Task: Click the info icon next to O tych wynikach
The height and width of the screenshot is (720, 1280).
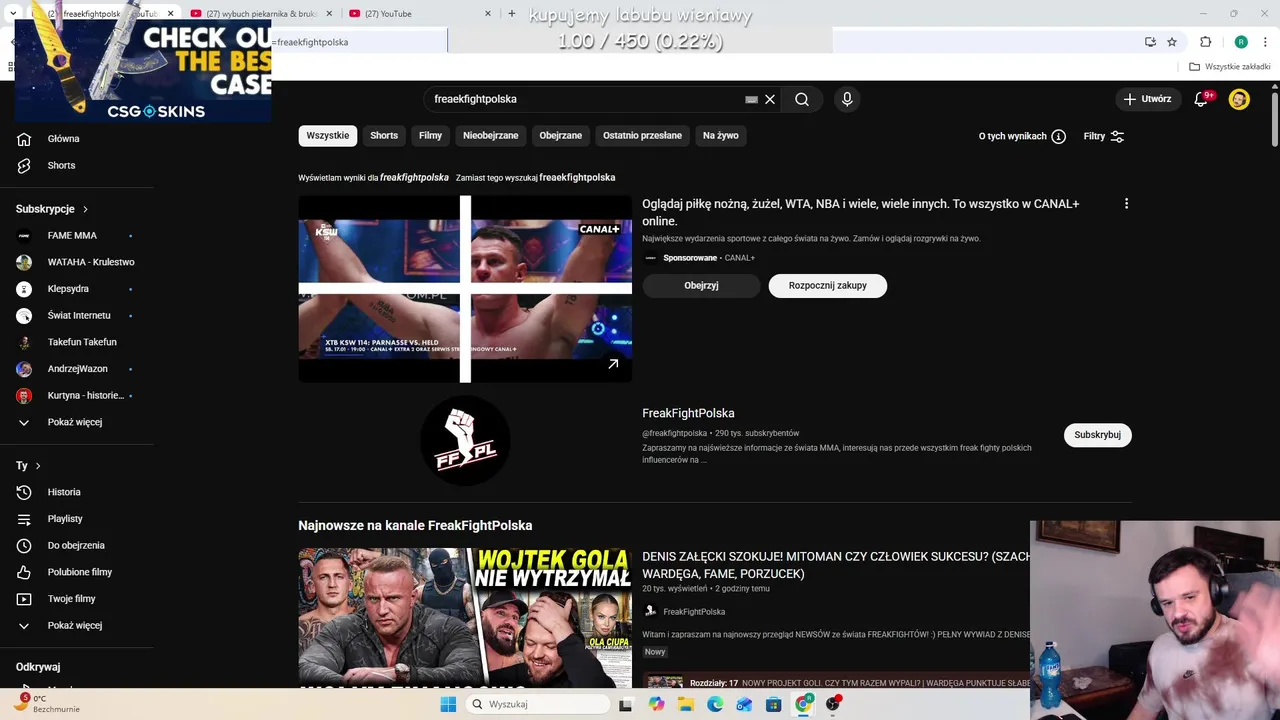Action: click(x=1058, y=136)
